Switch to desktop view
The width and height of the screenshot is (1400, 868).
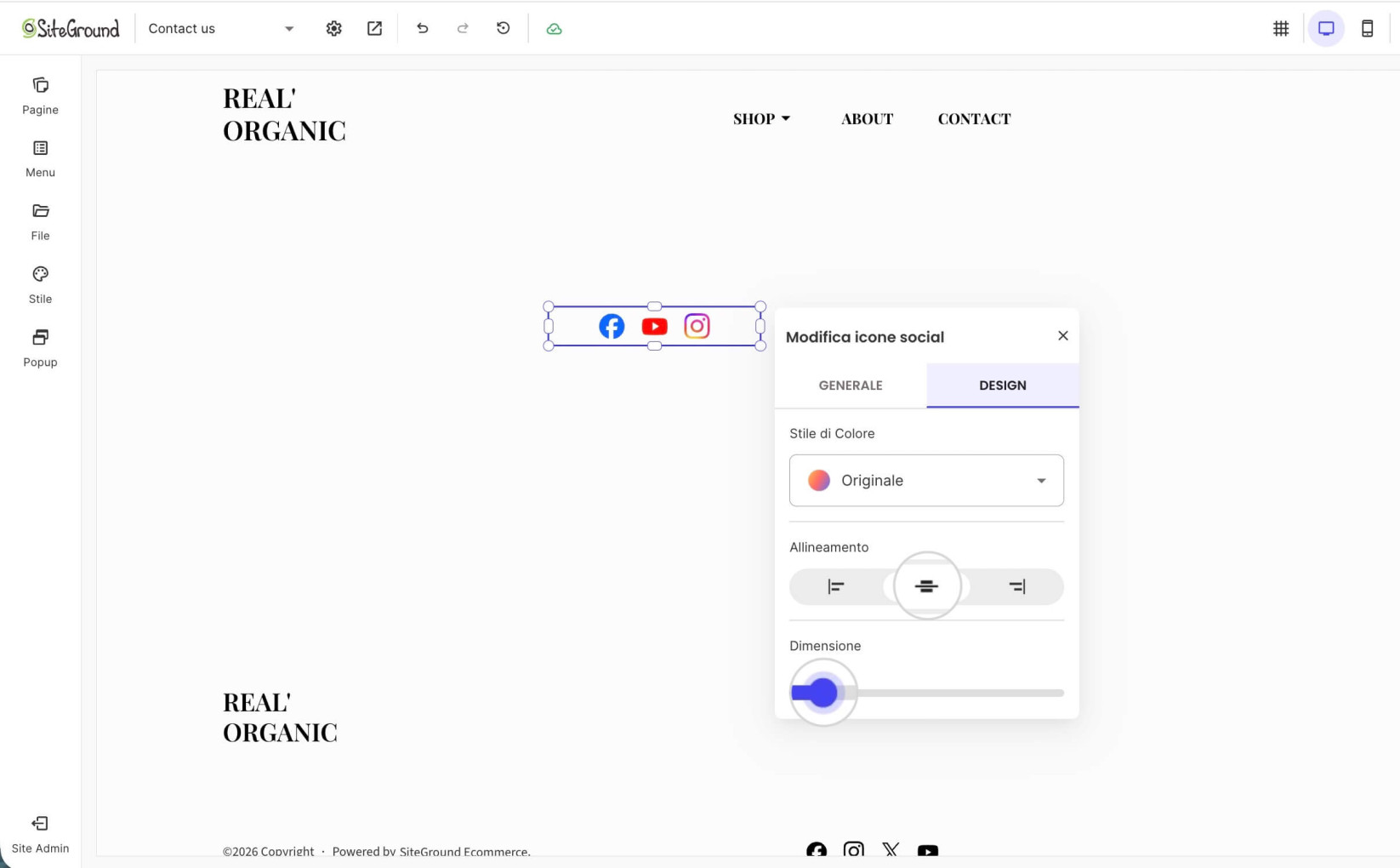tap(1326, 28)
